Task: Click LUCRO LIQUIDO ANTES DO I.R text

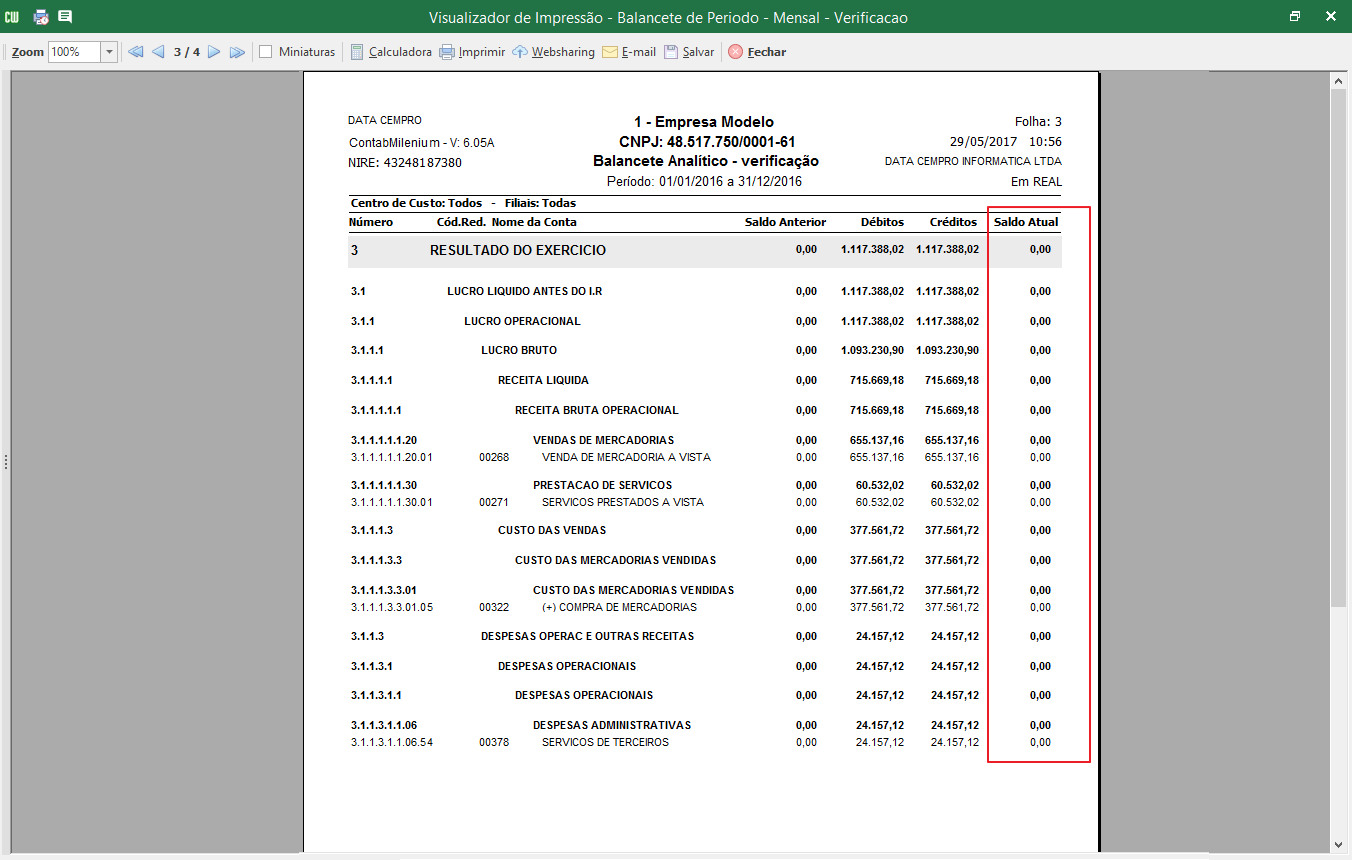Action: coord(525,292)
